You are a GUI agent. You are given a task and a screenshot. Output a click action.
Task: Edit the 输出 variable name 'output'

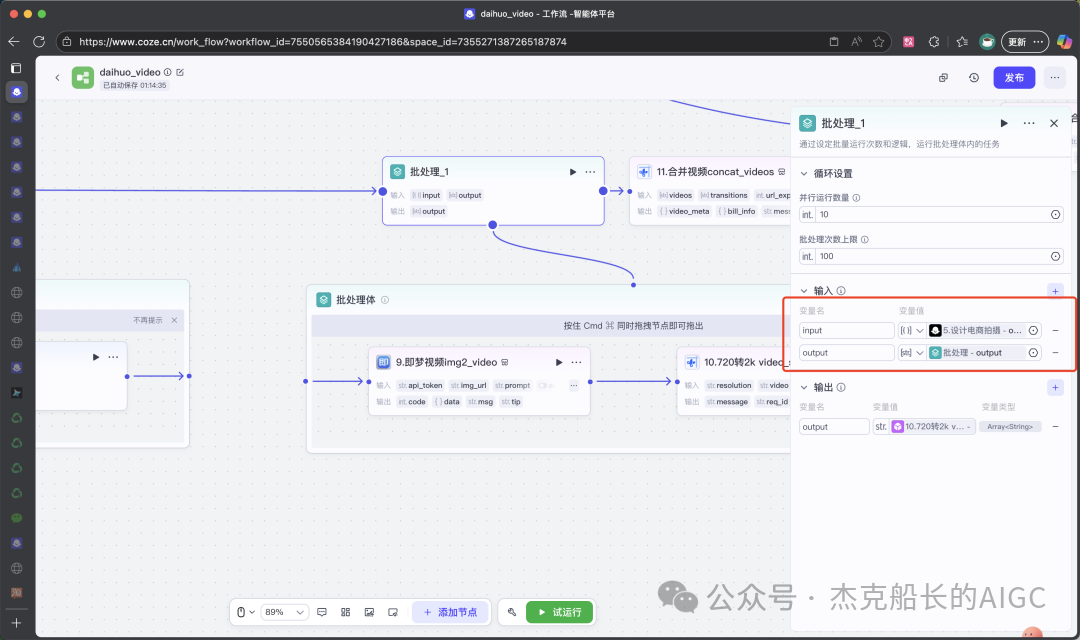pos(834,427)
